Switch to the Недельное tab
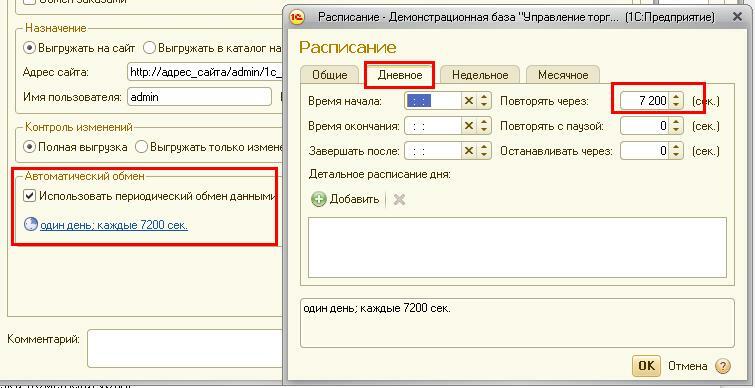755x388 pixels. (x=480, y=75)
